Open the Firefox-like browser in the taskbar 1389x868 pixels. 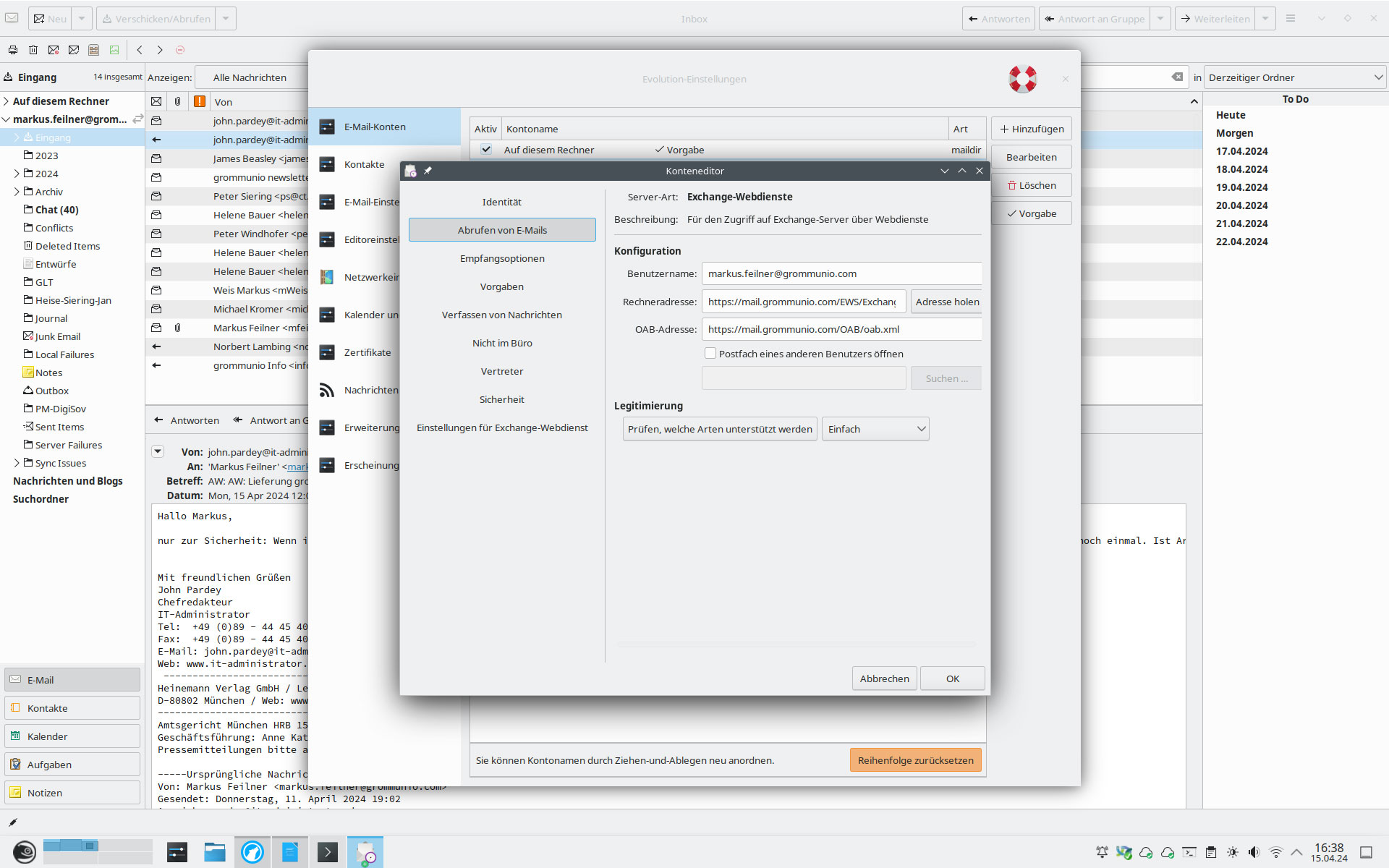pyautogui.click(x=252, y=852)
